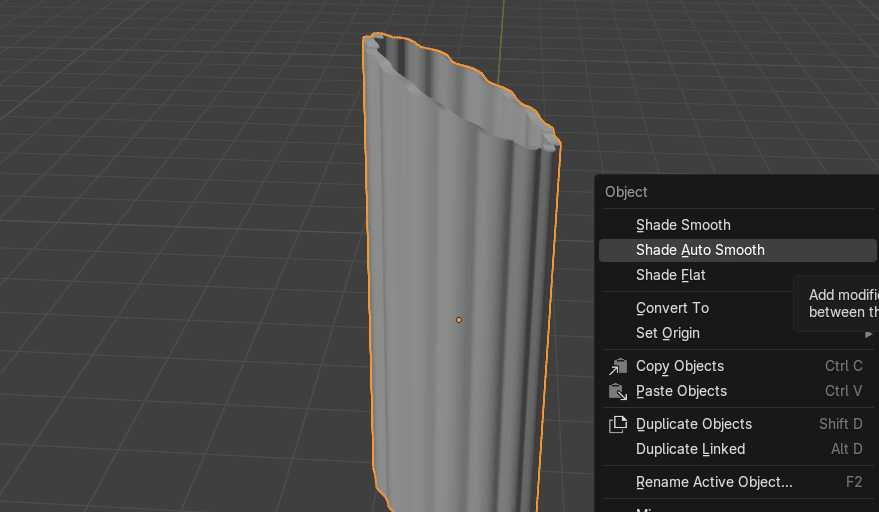Click the Ctrl C shortcut label
Screen dimensions: 879x512
843,366
